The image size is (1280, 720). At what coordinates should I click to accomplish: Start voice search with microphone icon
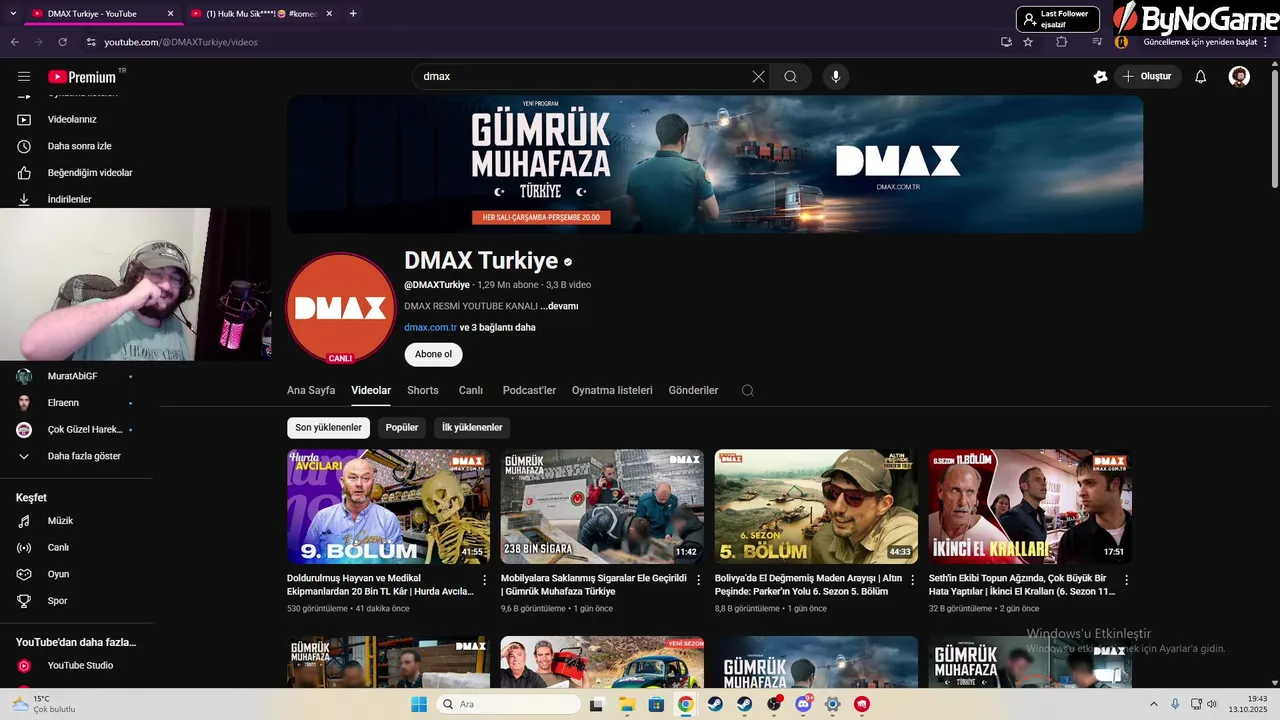coord(836,76)
